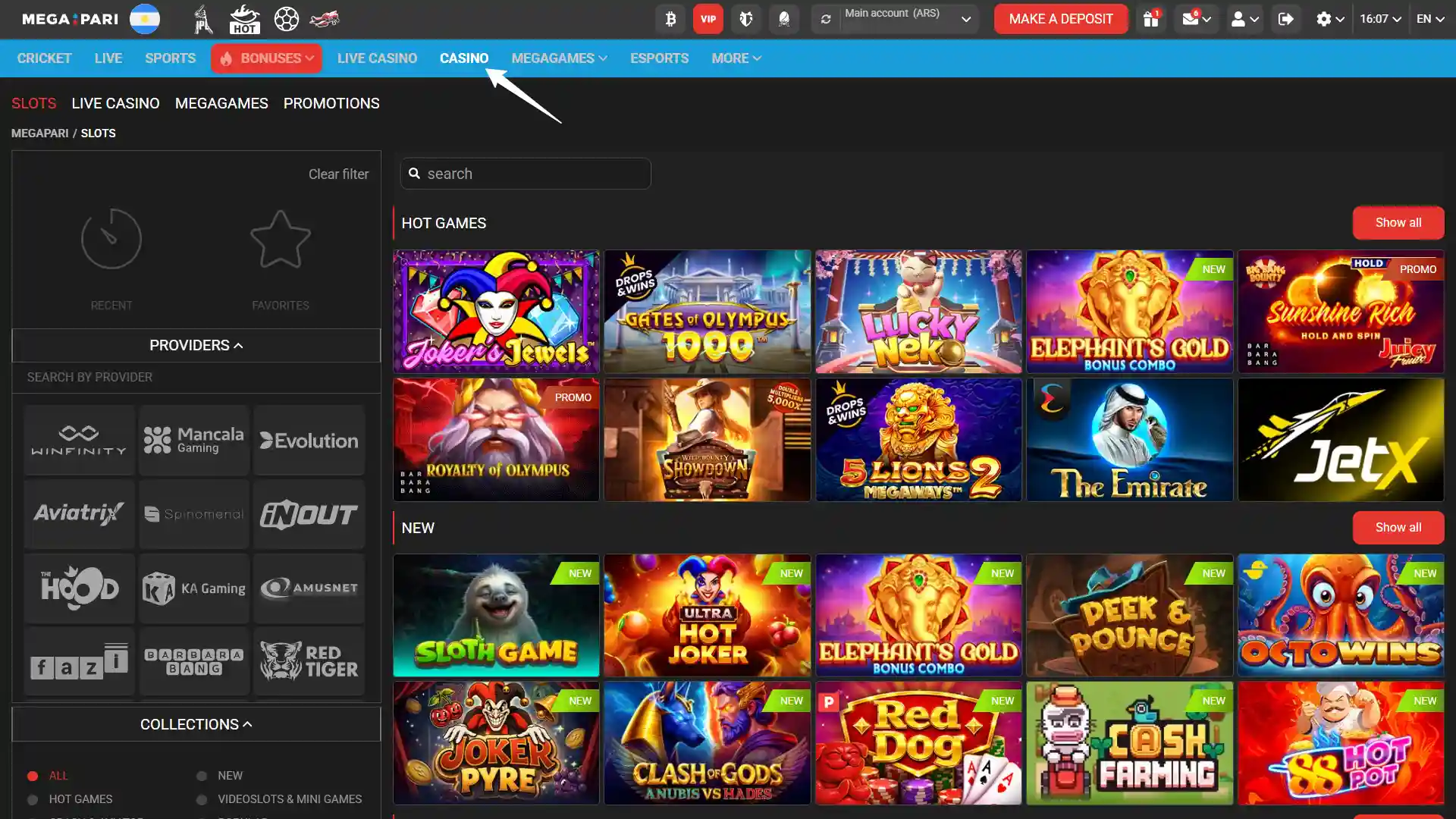Show all HOT GAMES
The width and height of the screenshot is (1456, 819).
[x=1398, y=223]
